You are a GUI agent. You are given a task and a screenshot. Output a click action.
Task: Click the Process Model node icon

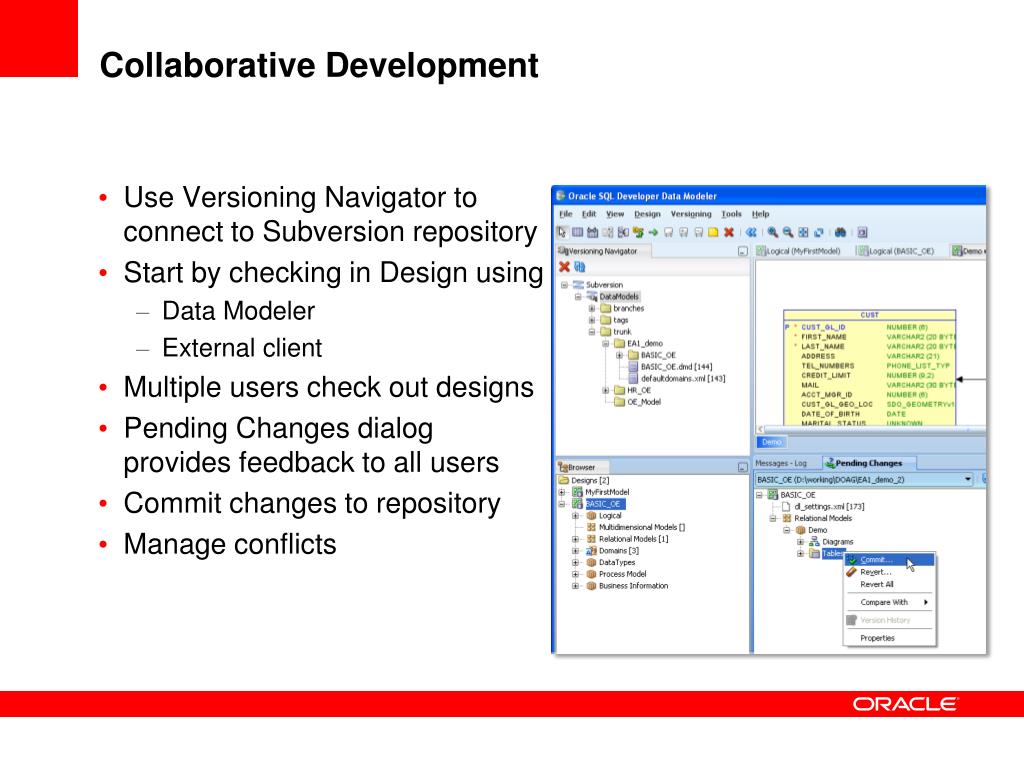pyautogui.click(x=591, y=574)
